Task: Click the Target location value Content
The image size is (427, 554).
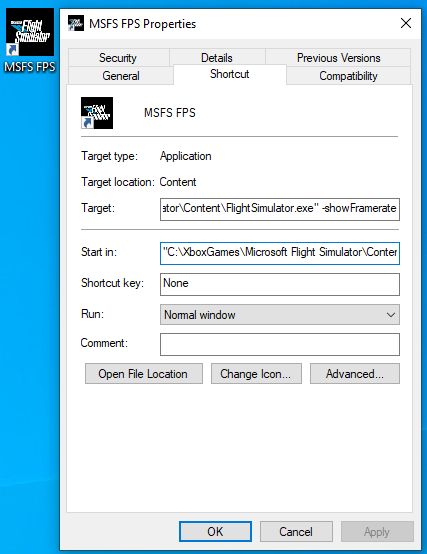Action: [x=178, y=182]
